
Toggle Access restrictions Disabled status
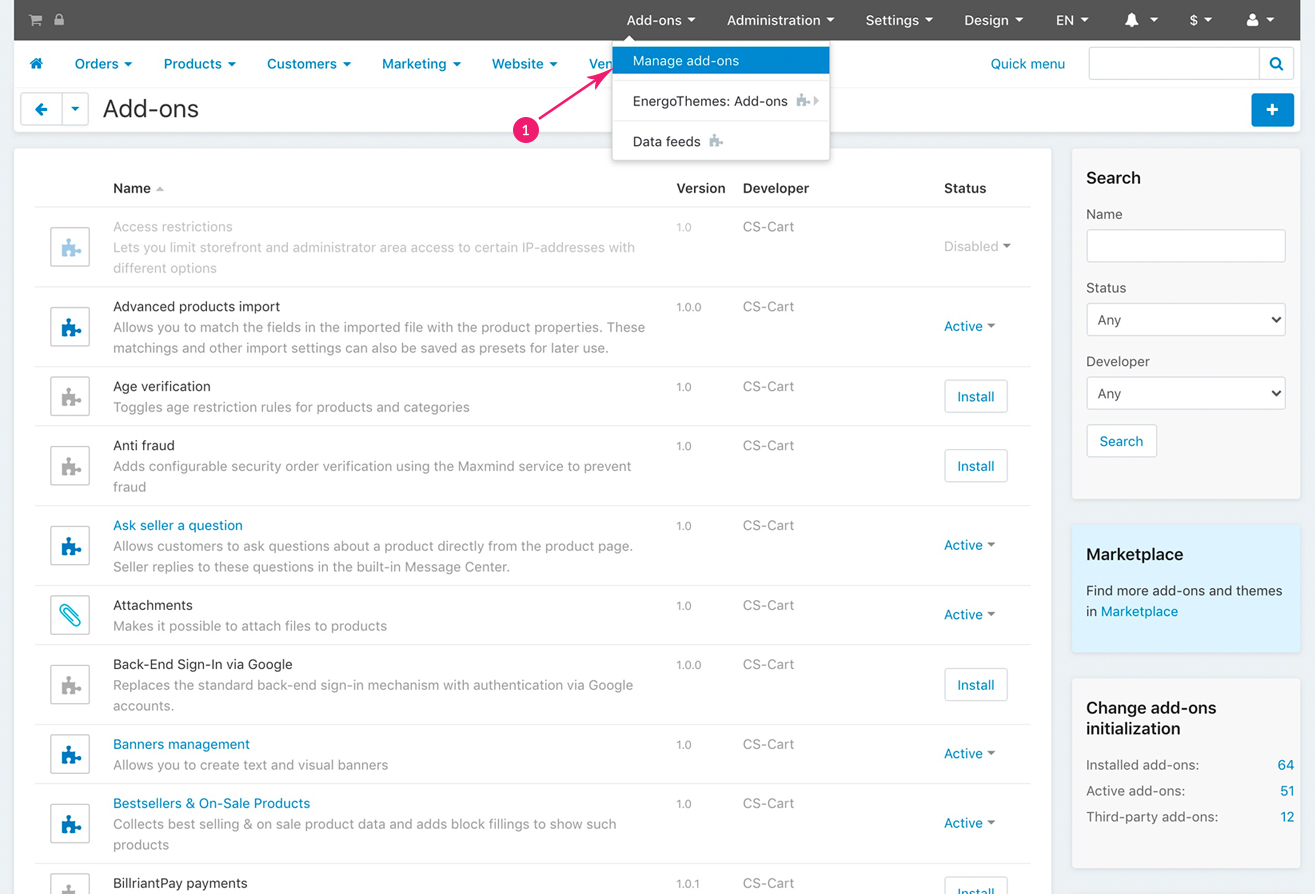click(977, 246)
